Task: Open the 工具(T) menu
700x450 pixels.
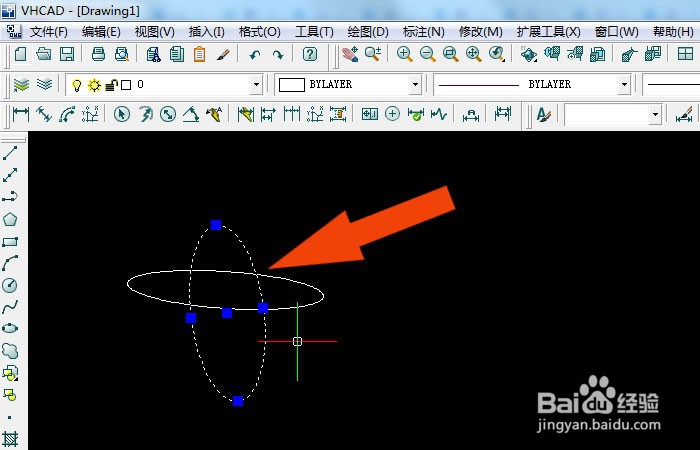Action: tap(314, 32)
